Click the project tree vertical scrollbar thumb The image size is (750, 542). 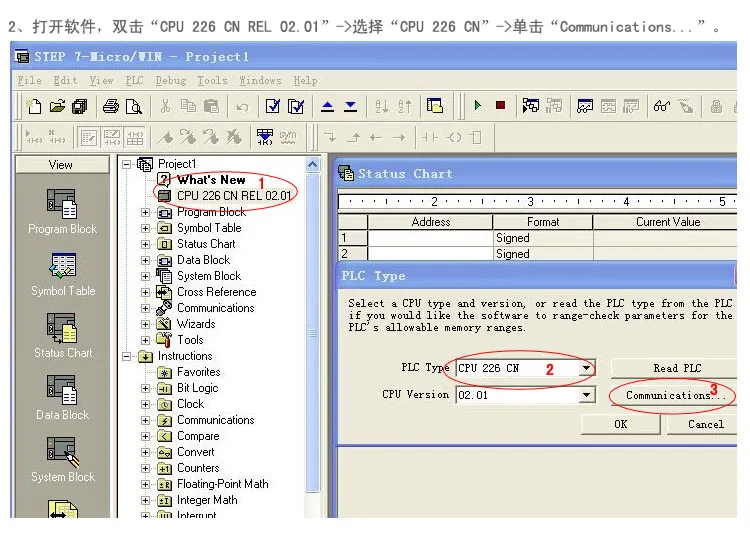tap(312, 332)
